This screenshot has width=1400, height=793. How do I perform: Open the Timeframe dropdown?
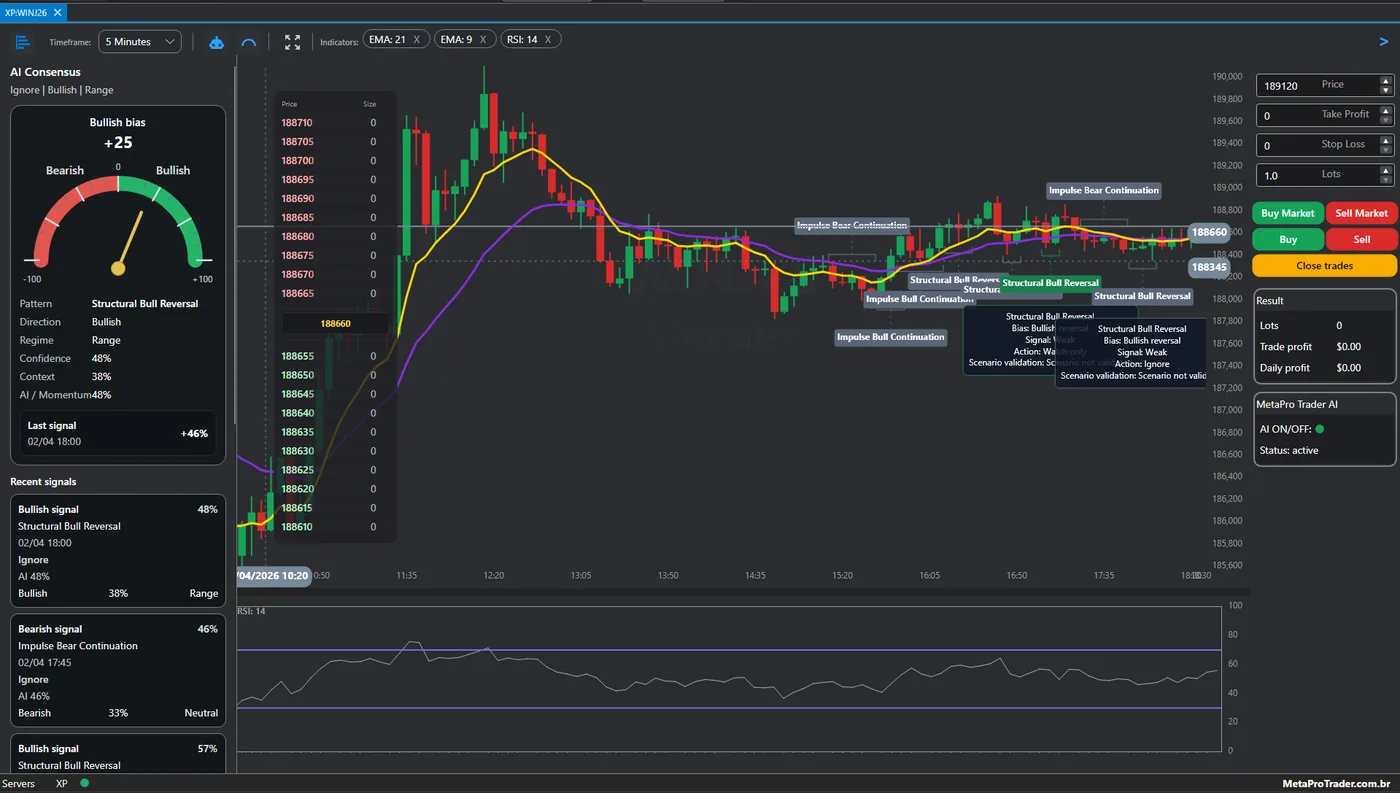tap(139, 42)
